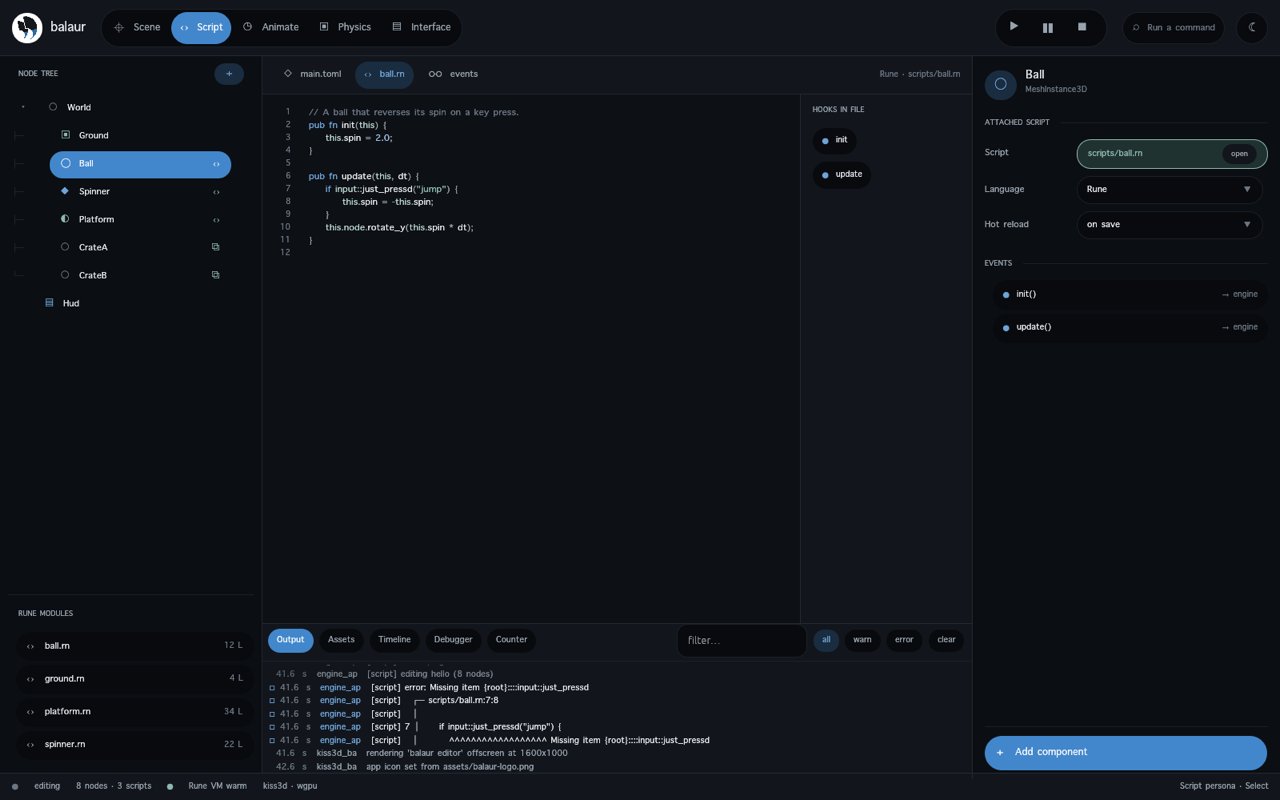This screenshot has width=1280, height=800.
Task: Click the log filter input field
Action: tap(742, 640)
